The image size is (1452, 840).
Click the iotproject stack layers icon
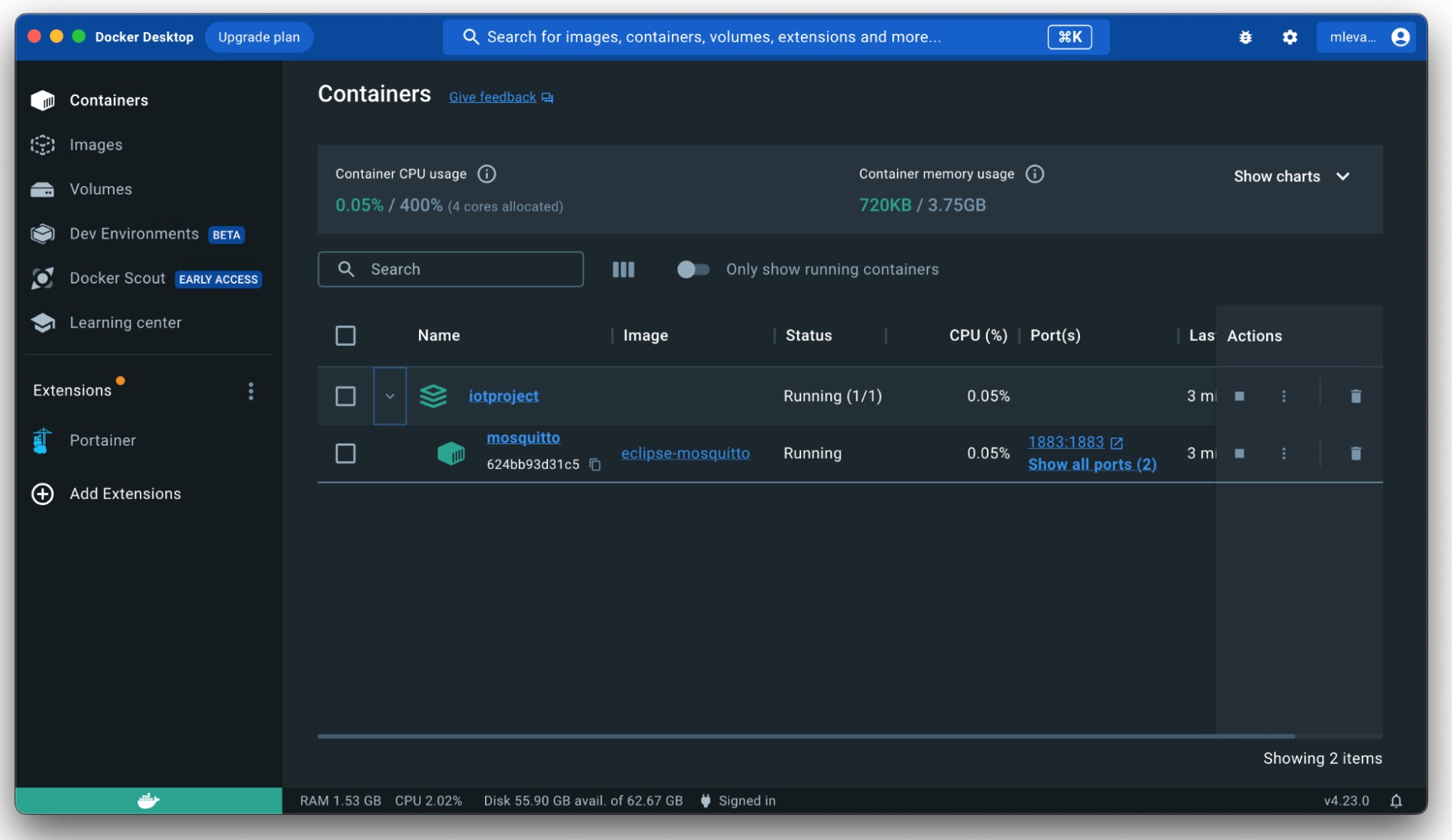434,396
